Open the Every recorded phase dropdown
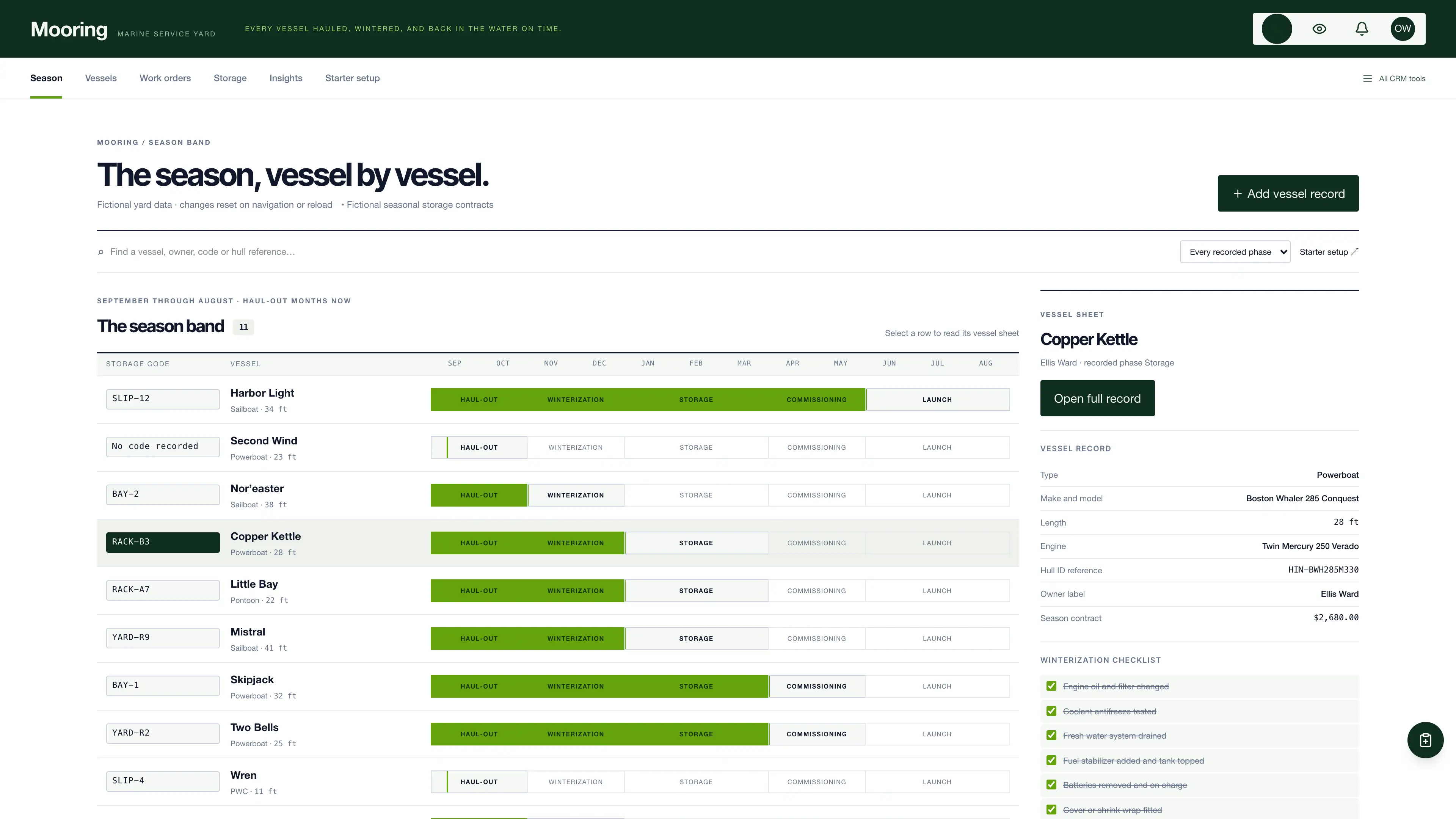This screenshot has width=1456, height=819. click(x=1235, y=252)
